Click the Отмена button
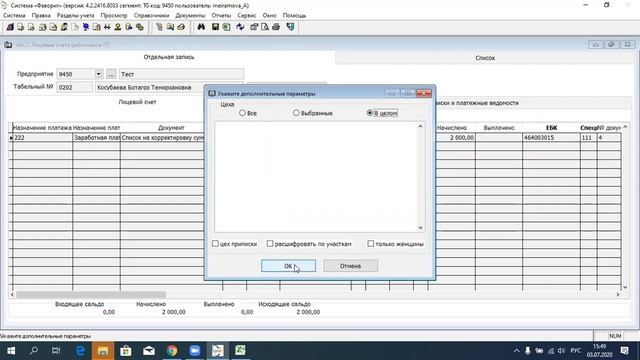The image size is (640, 360). coord(350,266)
